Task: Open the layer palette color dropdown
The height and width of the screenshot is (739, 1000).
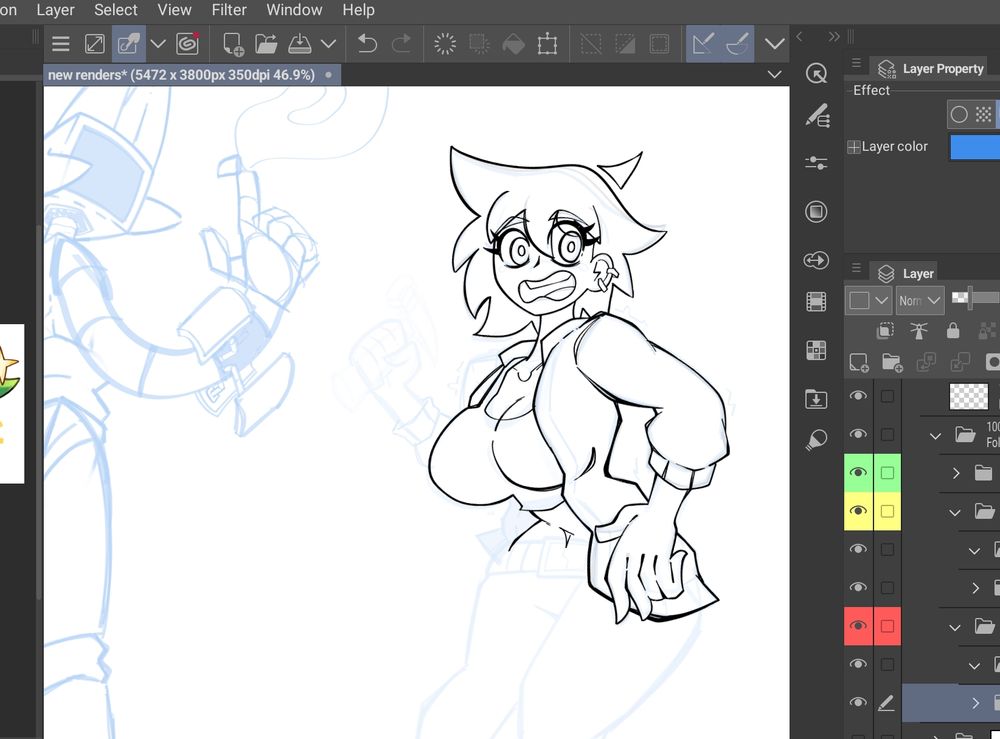Action: [x=868, y=300]
